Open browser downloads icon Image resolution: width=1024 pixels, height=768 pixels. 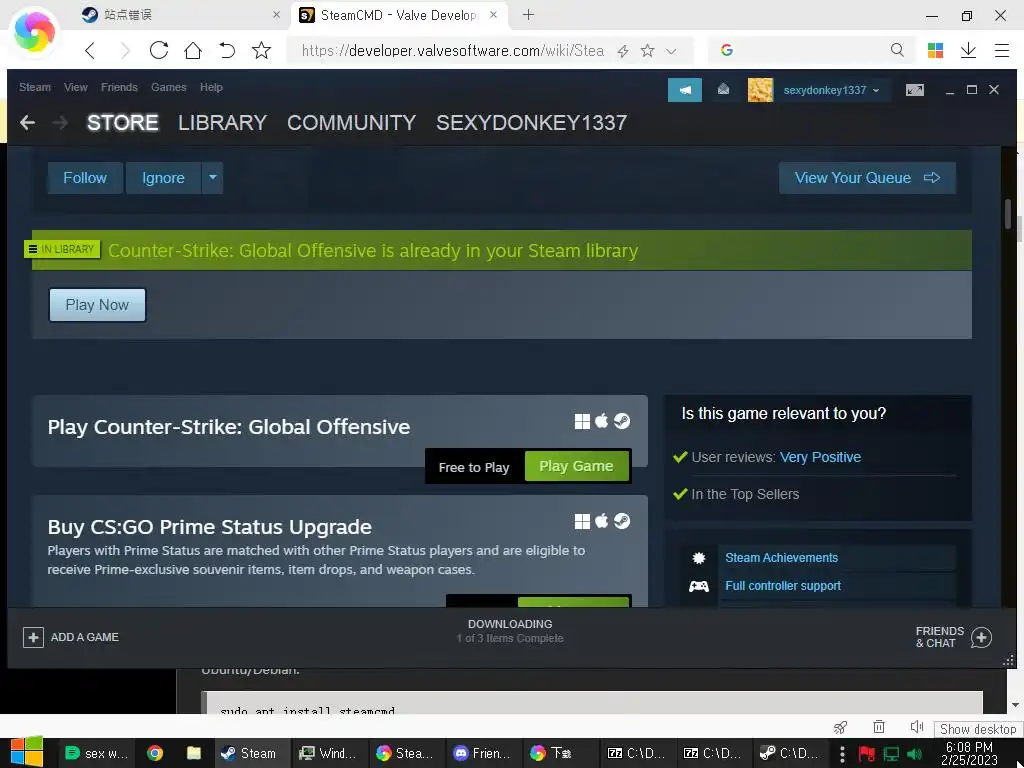point(968,50)
